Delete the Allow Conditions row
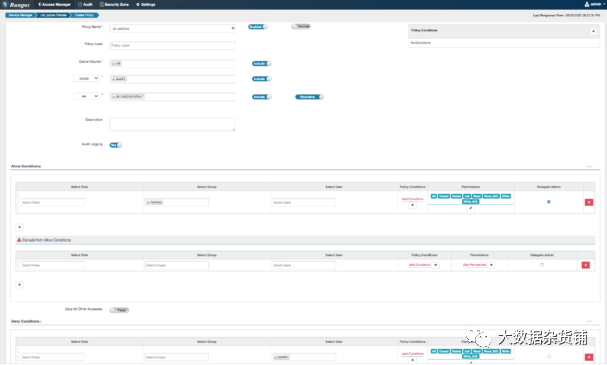This screenshot has height=365, width=607. pos(589,202)
